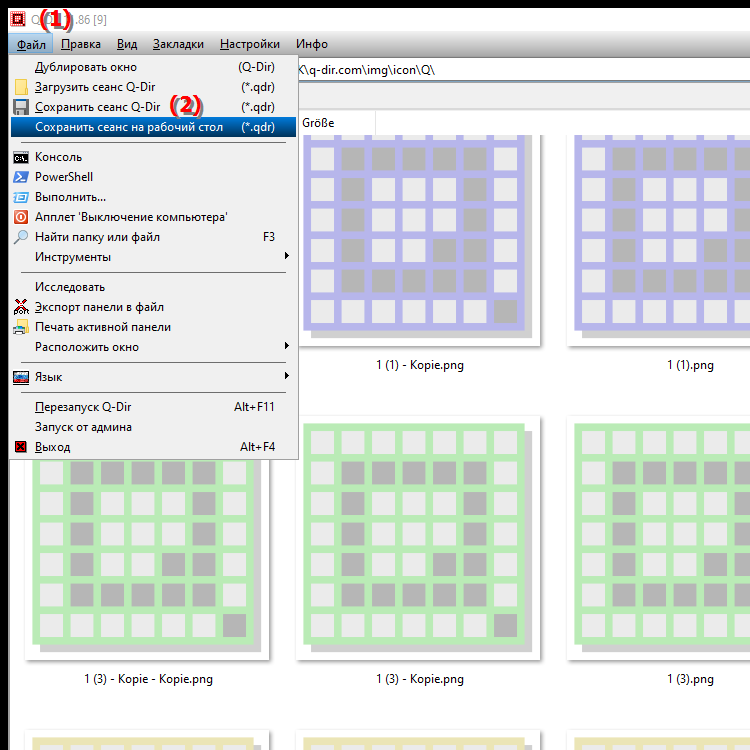Choose Исследовать menu entry
Viewport: 750px width, 750px height.
click(x=153, y=287)
